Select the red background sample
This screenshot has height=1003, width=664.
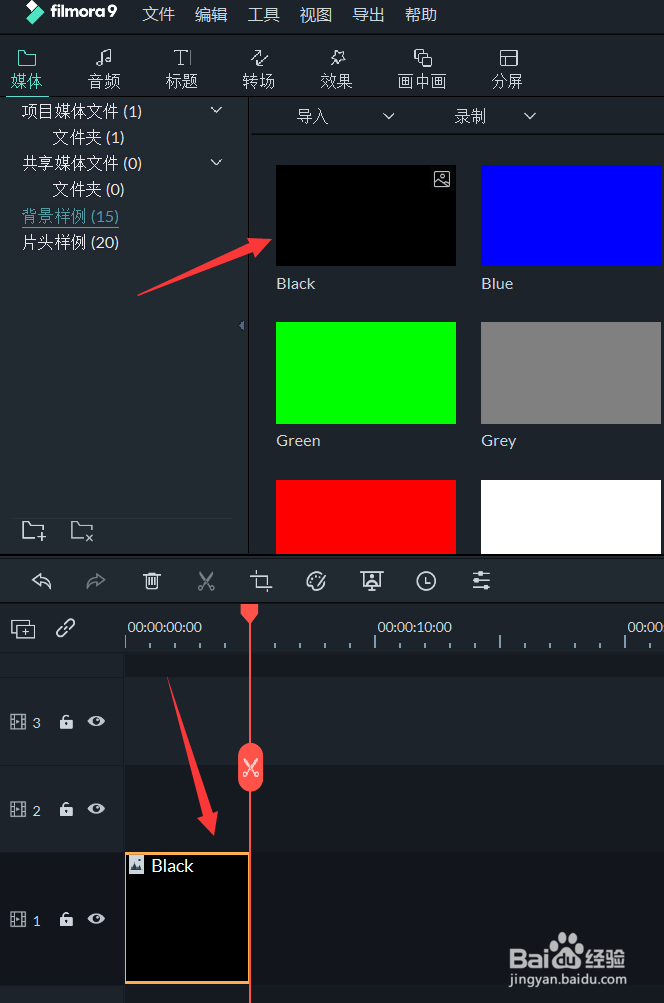[366, 517]
